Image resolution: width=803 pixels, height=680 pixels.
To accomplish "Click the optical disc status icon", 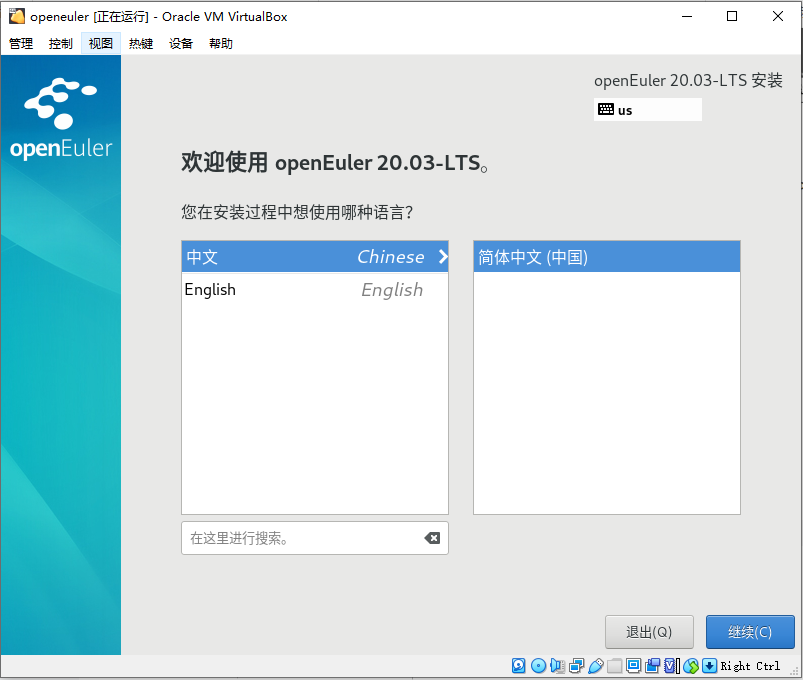I will tap(538, 666).
